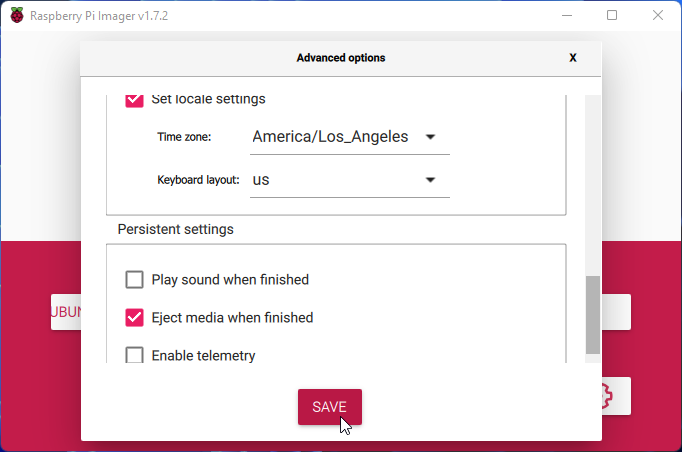Screen dimensions: 682x452
Task: Enable telemetry checkbox
Action: 134,355
